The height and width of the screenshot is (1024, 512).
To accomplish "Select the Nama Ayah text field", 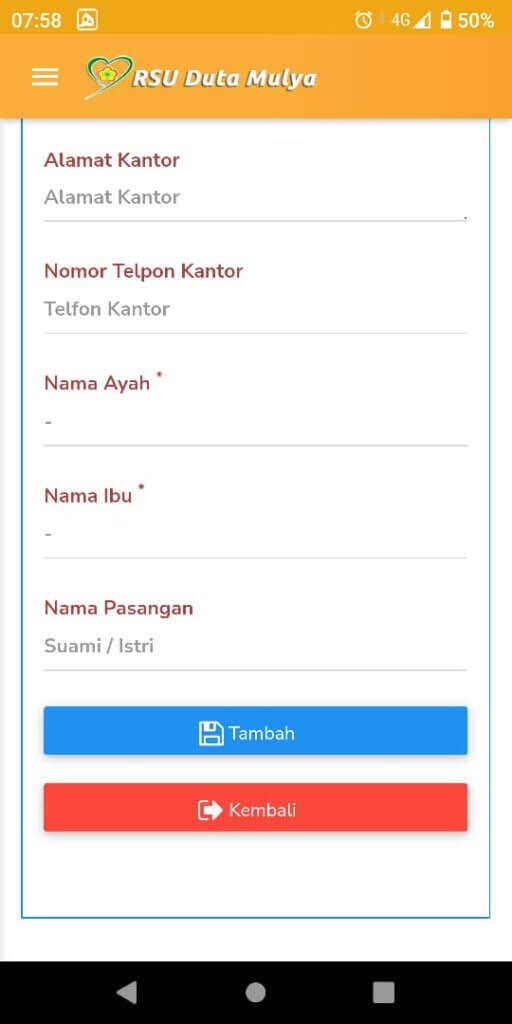I will pos(255,423).
